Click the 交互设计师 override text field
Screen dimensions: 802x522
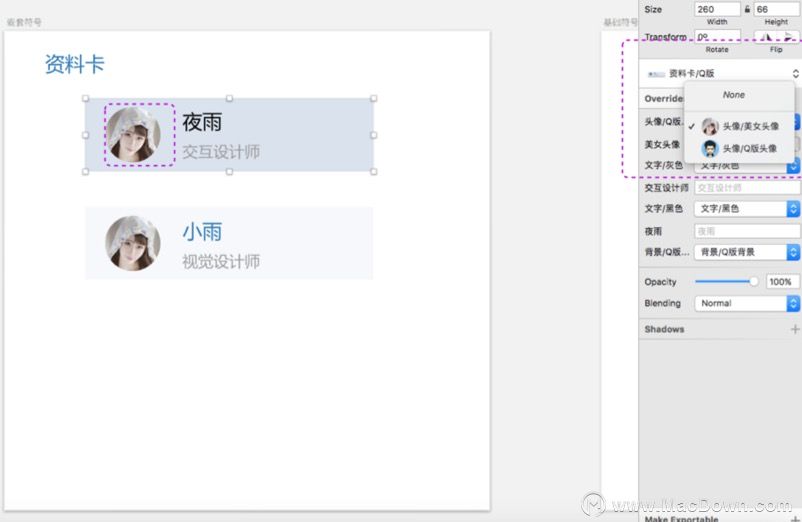click(747, 188)
